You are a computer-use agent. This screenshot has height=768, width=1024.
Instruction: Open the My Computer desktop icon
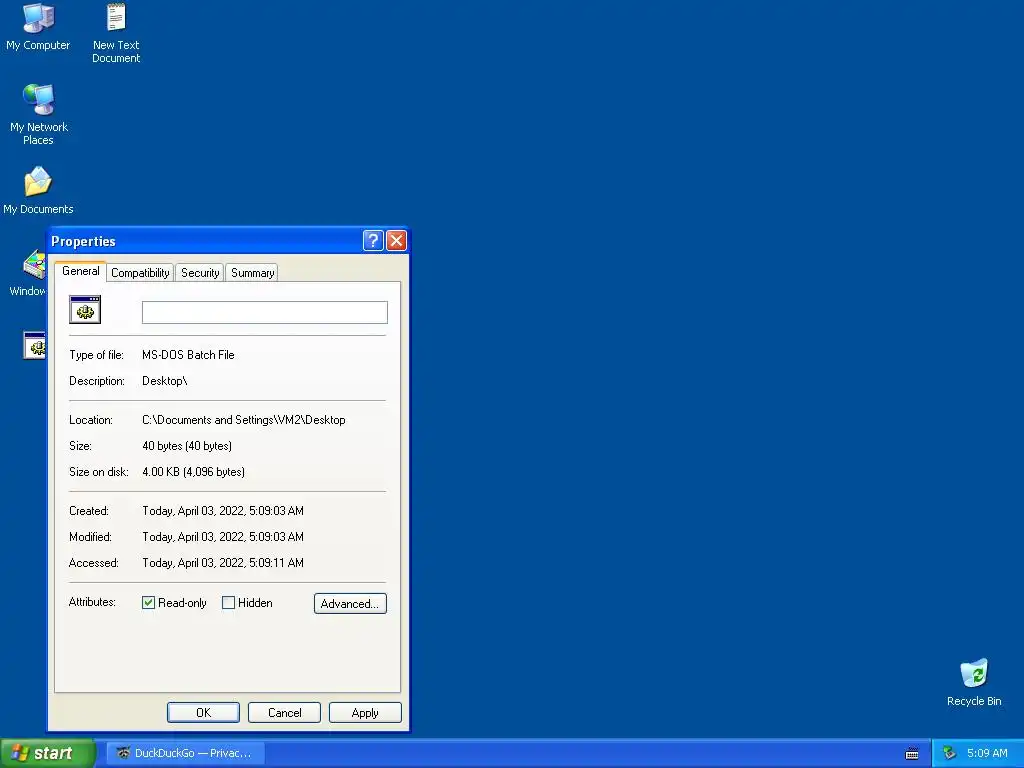click(38, 27)
